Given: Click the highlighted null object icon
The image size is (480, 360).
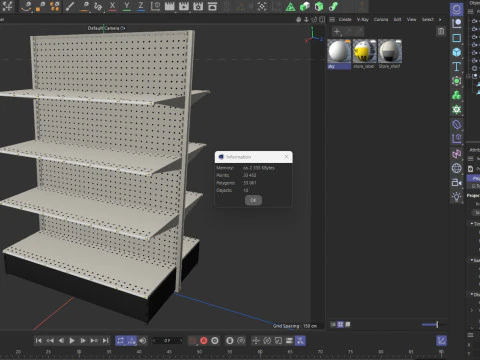Looking at the screenshot, I should [x=457, y=9].
